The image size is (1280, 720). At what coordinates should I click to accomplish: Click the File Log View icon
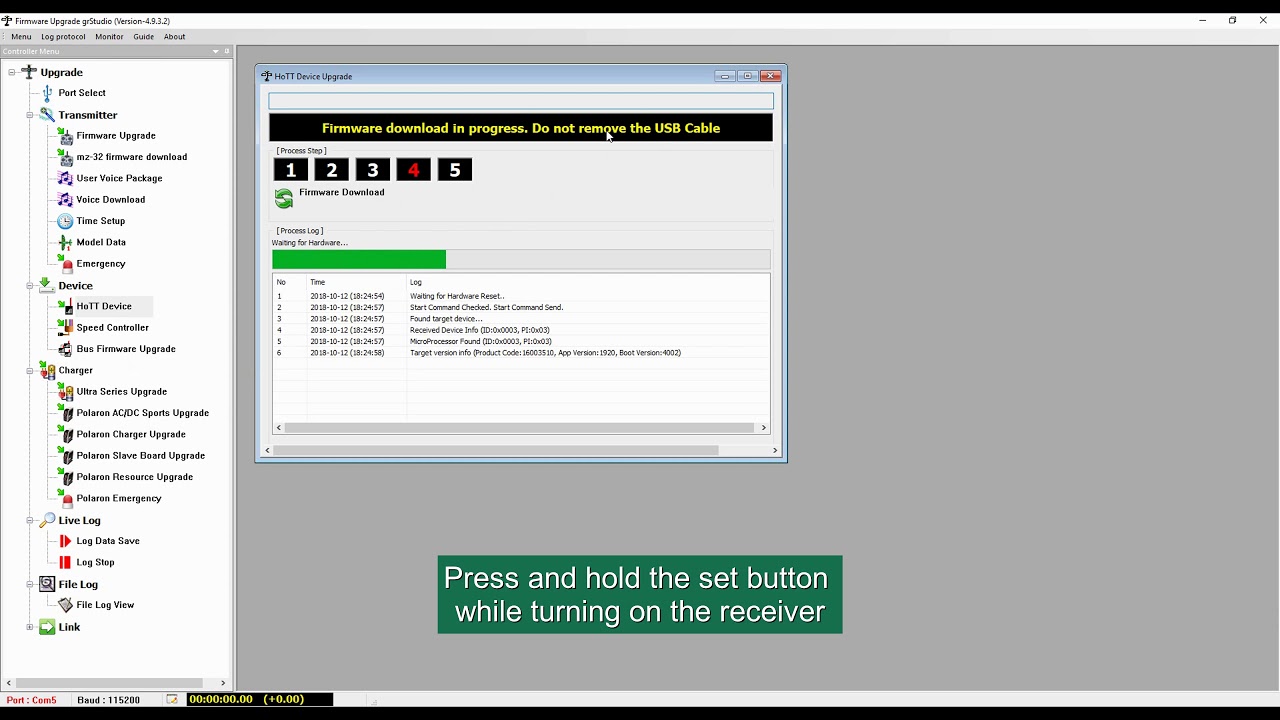[x=65, y=605]
